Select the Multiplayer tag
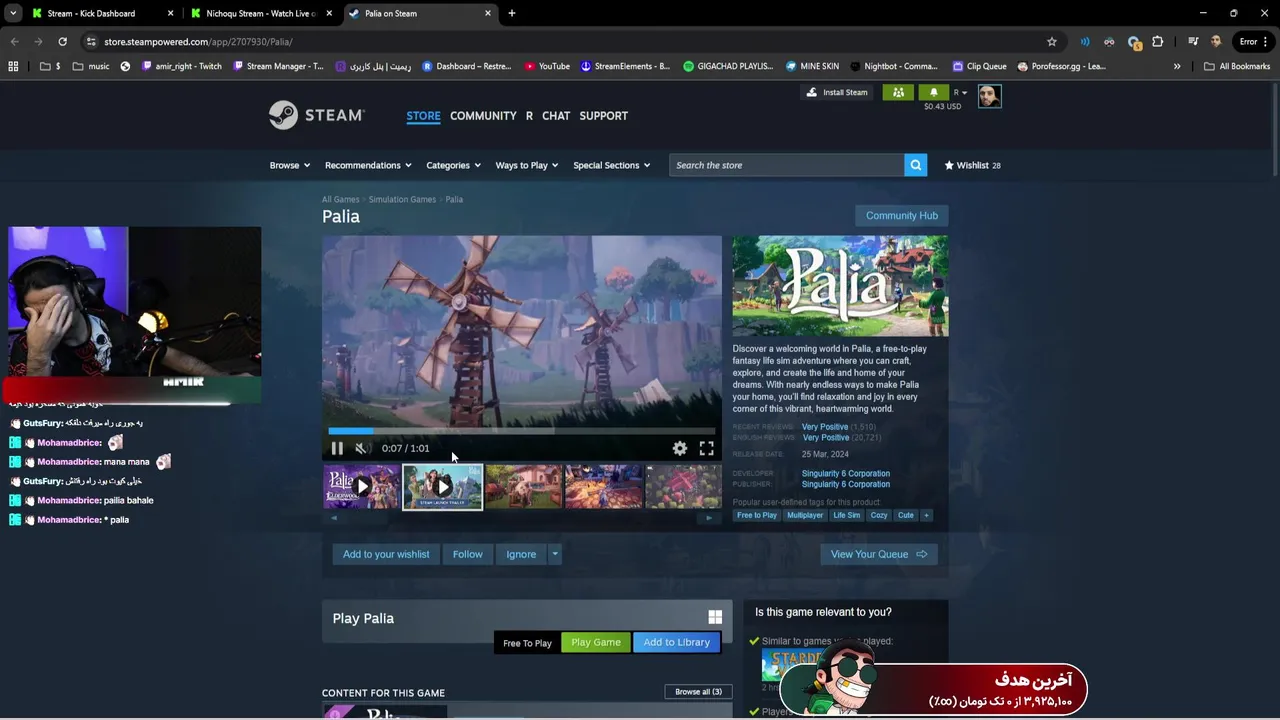The width and height of the screenshot is (1280, 720). (x=805, y=515)
